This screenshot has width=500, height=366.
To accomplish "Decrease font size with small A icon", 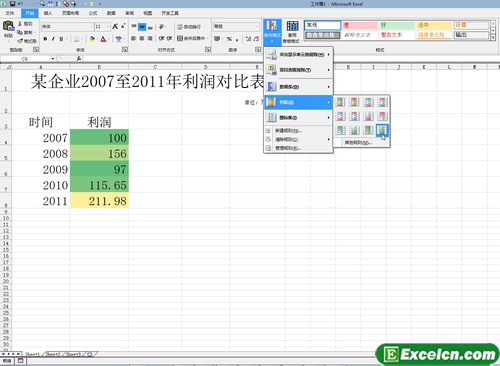I will point(123,26).
